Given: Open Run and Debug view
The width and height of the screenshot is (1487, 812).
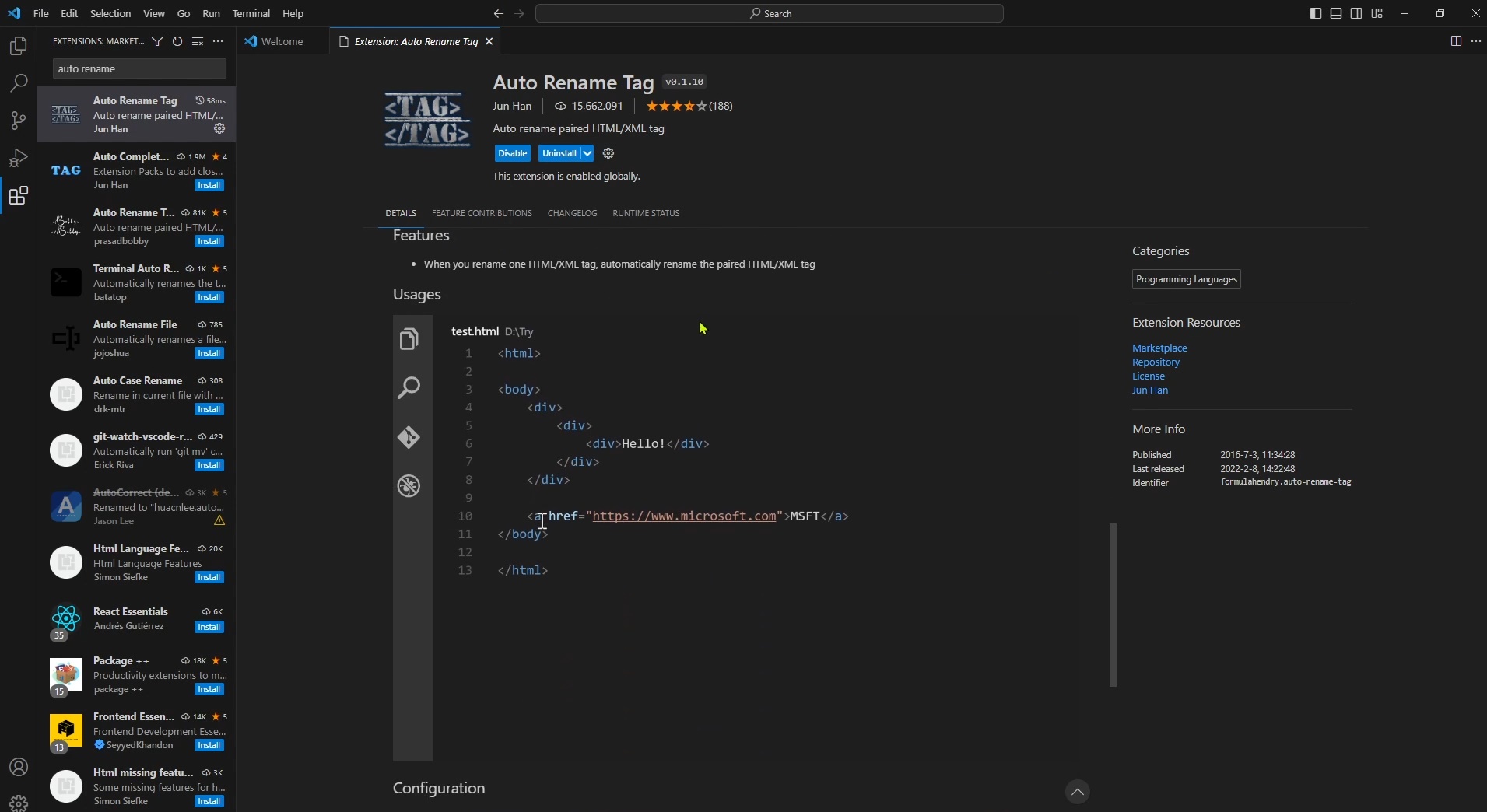Looking at the screenshot, I should click(18, 158).
